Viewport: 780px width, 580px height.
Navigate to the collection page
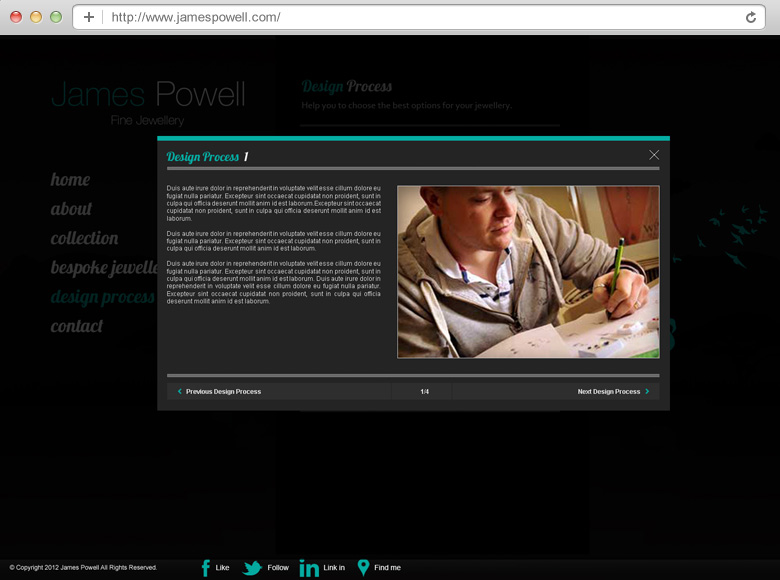[x=85, y=238]
